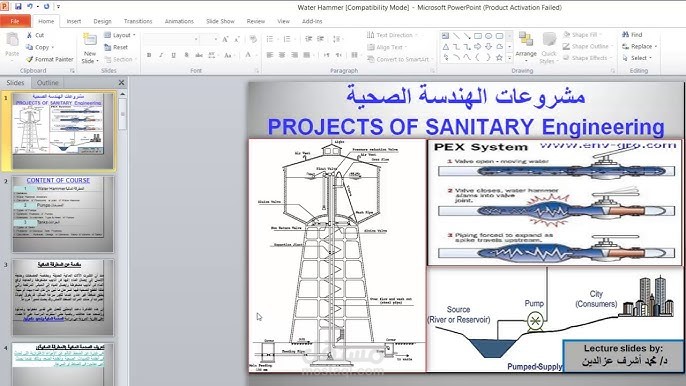This screenshot has height=386, width=686.
Task: Open Shape Outline color options
Action: (x=588, y=46)
